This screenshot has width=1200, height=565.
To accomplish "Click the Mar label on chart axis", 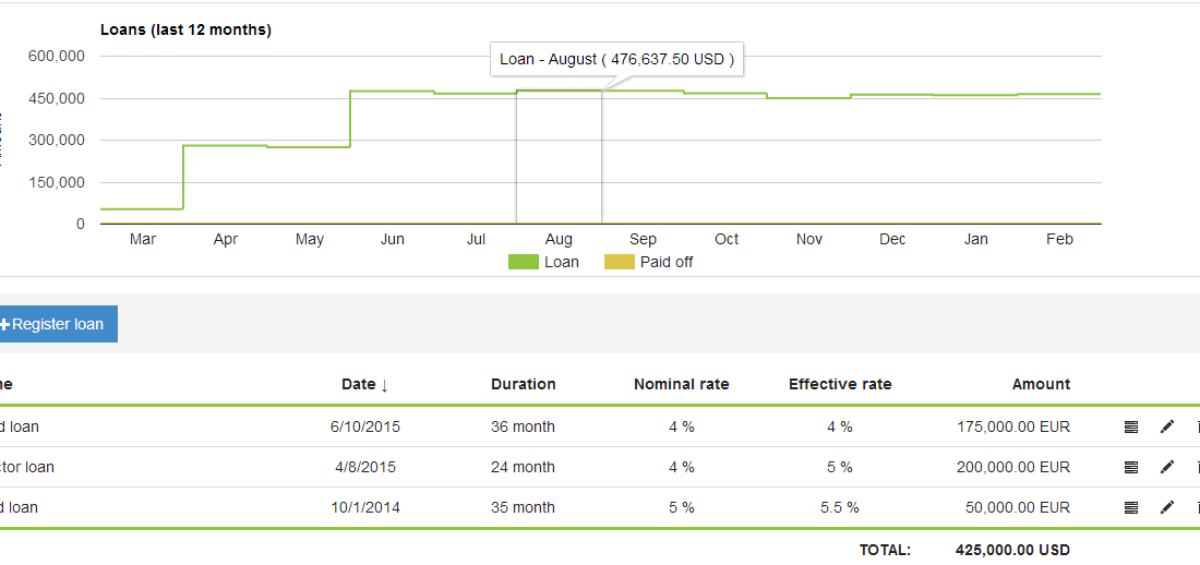I will 143,239.
